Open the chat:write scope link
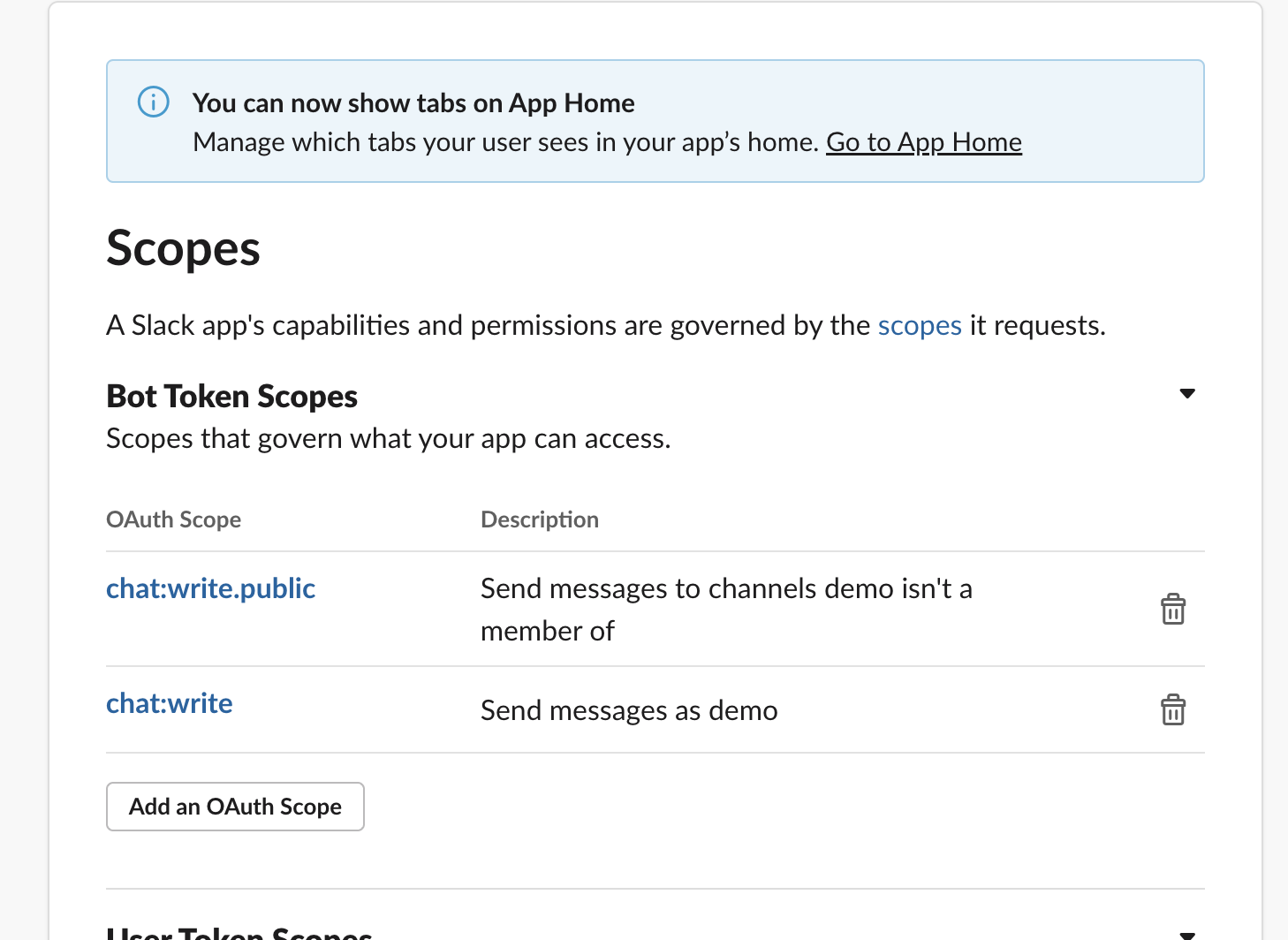Image resolution: width=1288 pixels, height=940 pixels. pos(170,704)
